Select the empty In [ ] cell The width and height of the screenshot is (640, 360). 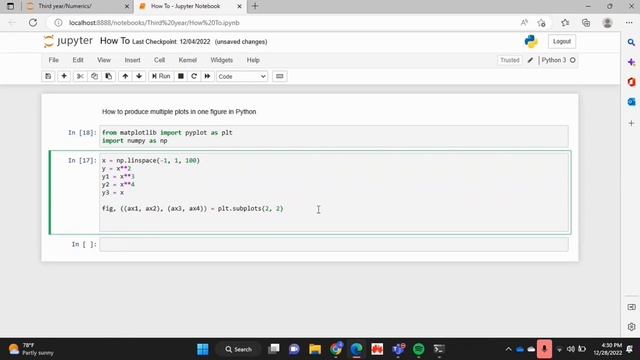334,244
